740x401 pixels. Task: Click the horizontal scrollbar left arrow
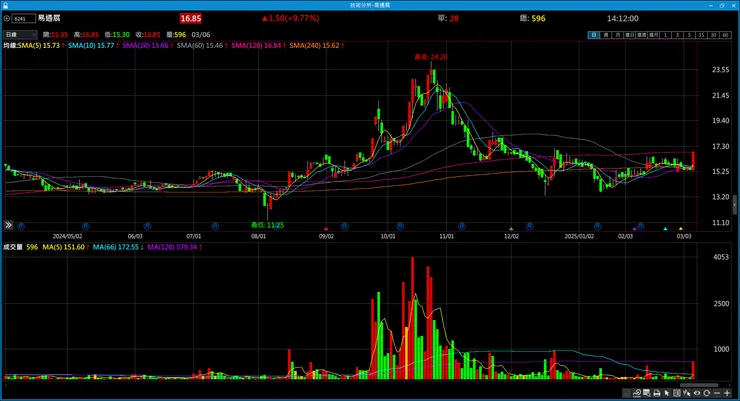point(5,385)
